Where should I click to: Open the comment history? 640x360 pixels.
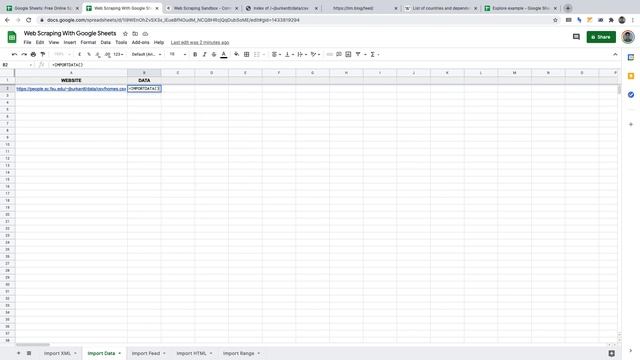(576, 37)
